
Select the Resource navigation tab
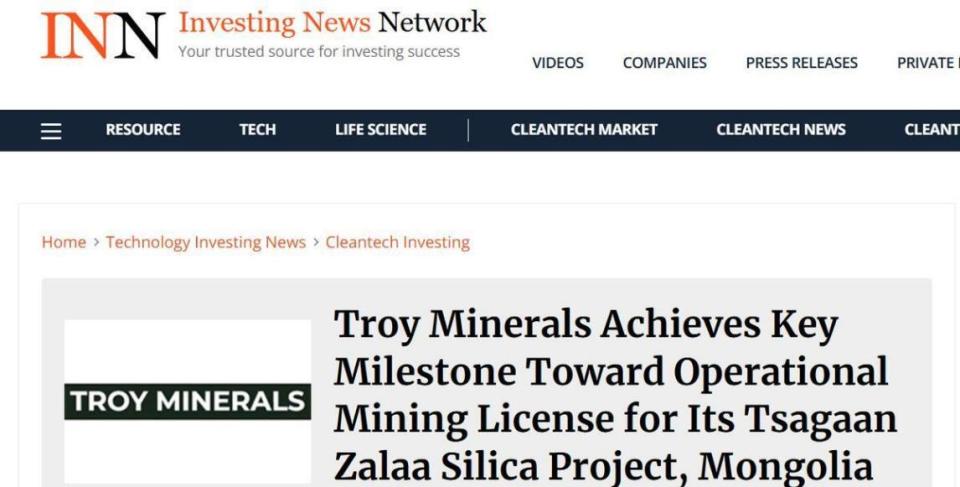pos(143,130)
